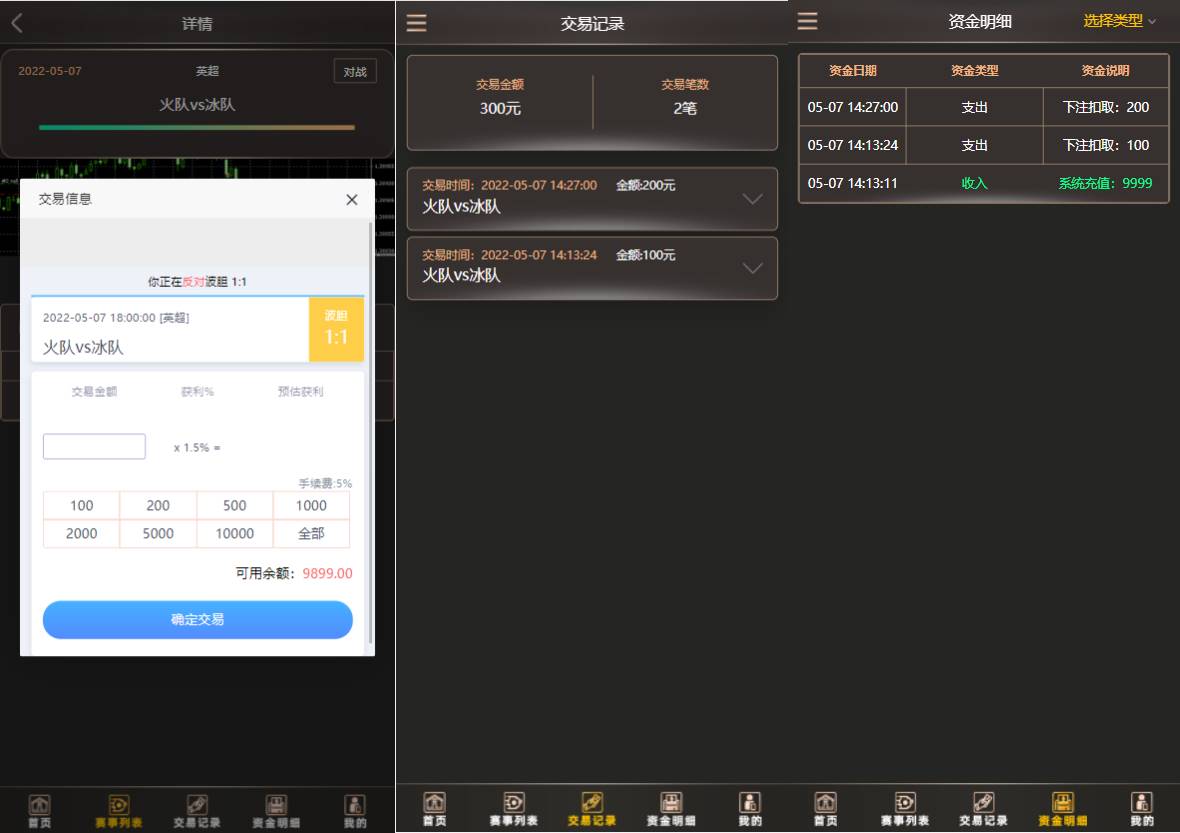1180x833 pixels.
Task: Open 交易记录 icon in 详情 screen nav
Action: (x=197, y=812)
